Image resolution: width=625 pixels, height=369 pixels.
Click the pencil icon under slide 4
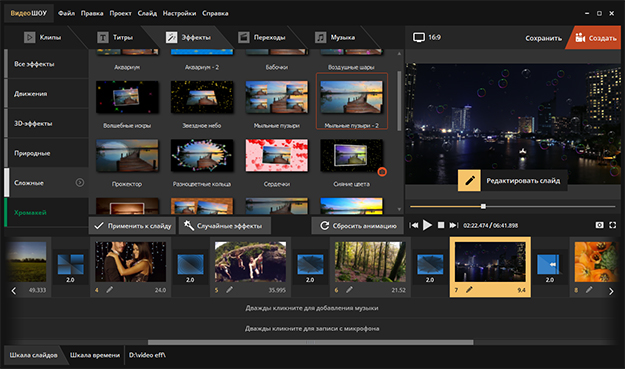(109, 290)
